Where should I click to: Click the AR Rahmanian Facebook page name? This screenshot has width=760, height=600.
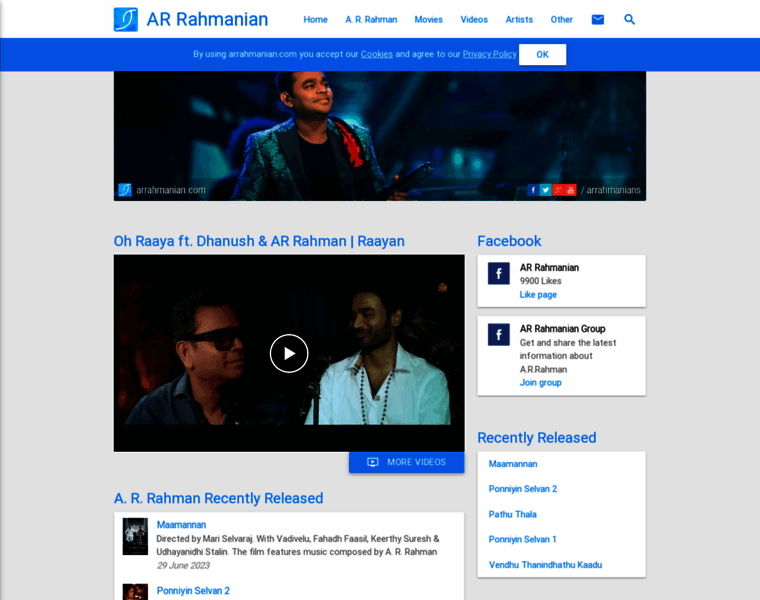pyautogui.click(x=549, y=268)
